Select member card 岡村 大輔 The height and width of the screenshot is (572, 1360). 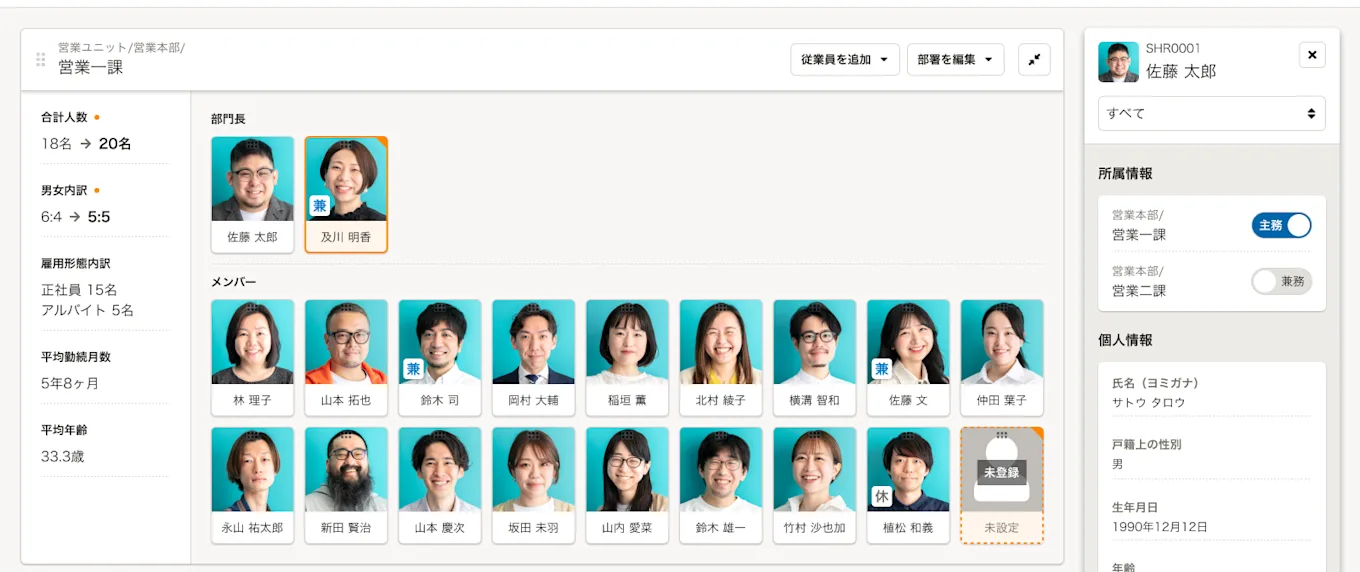(x=534, y=358)
